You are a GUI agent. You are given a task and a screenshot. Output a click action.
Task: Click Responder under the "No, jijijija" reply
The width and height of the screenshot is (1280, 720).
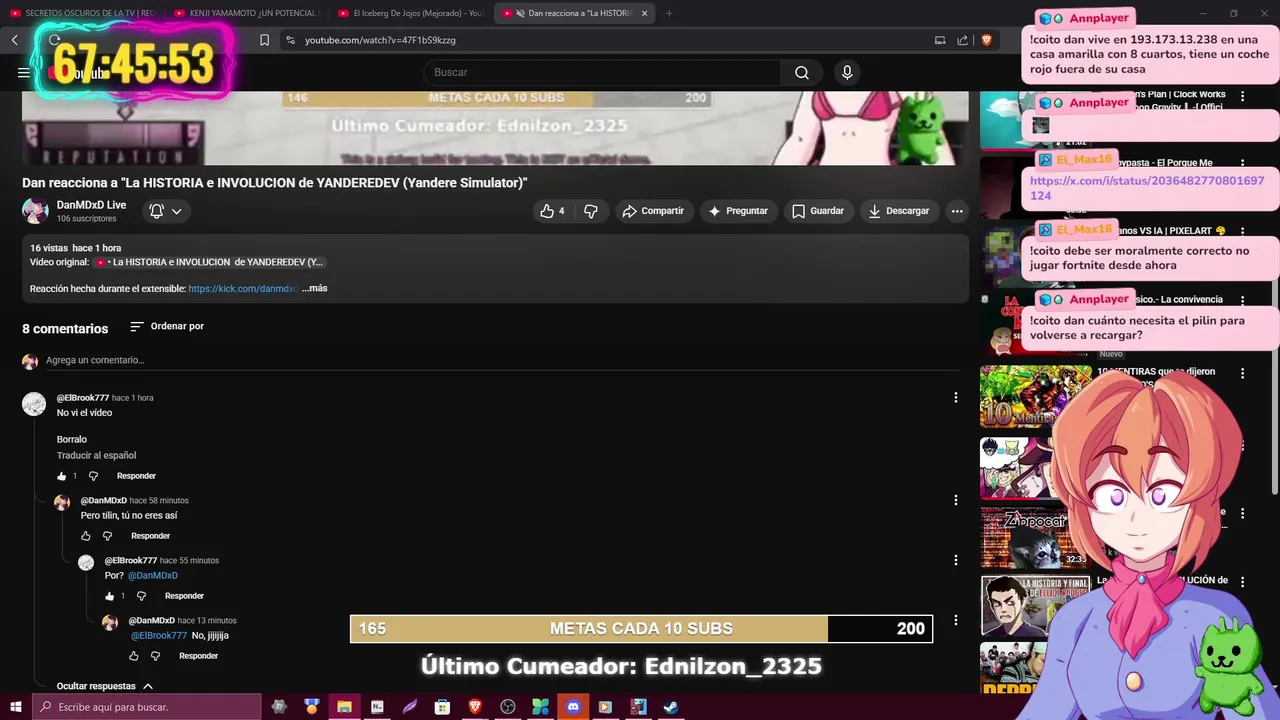click(x=198, y=656)
